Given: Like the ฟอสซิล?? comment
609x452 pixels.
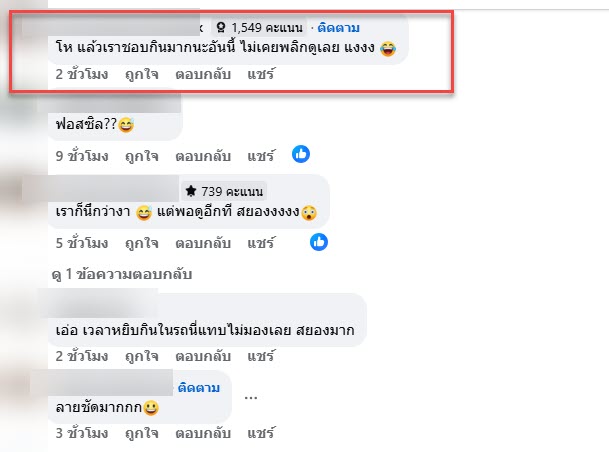Looking at the screenshot, I should [x=142, y=156].
